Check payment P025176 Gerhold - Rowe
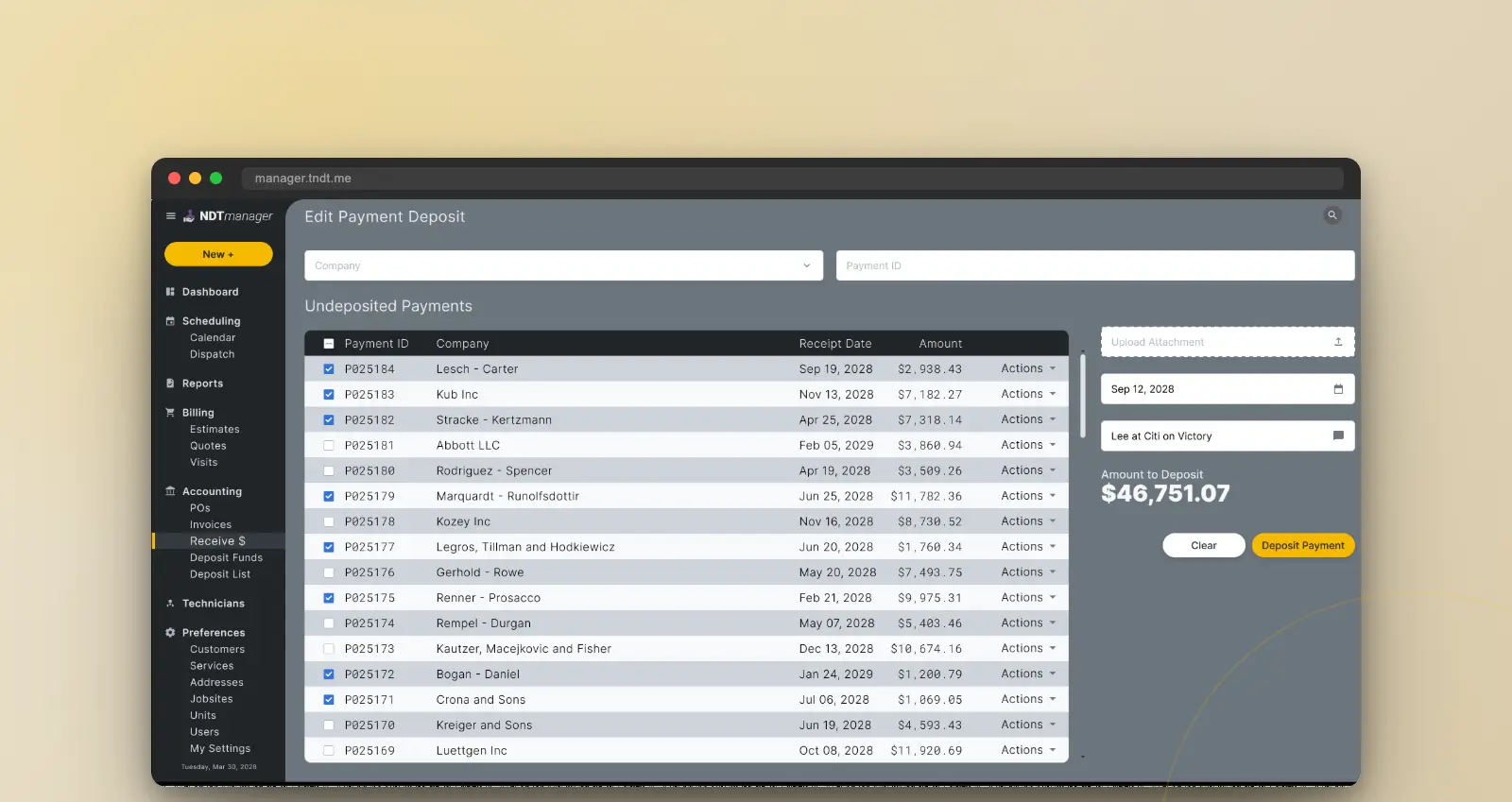Viewport: 1512px width, 802px height. point(329,573)
